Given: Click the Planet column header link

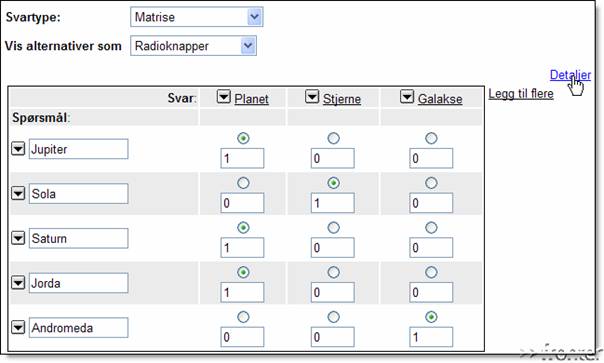Looking at the screenshot, I should point(251,99).
